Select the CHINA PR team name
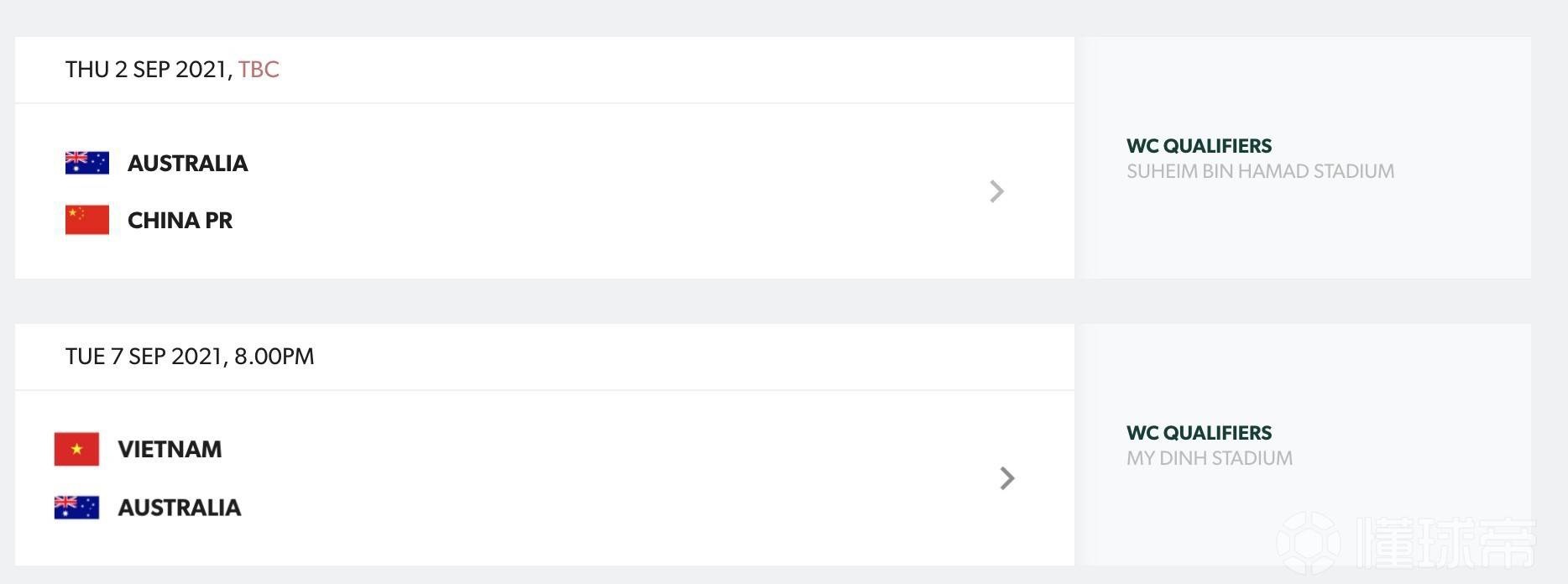 [x=180, y=221]
